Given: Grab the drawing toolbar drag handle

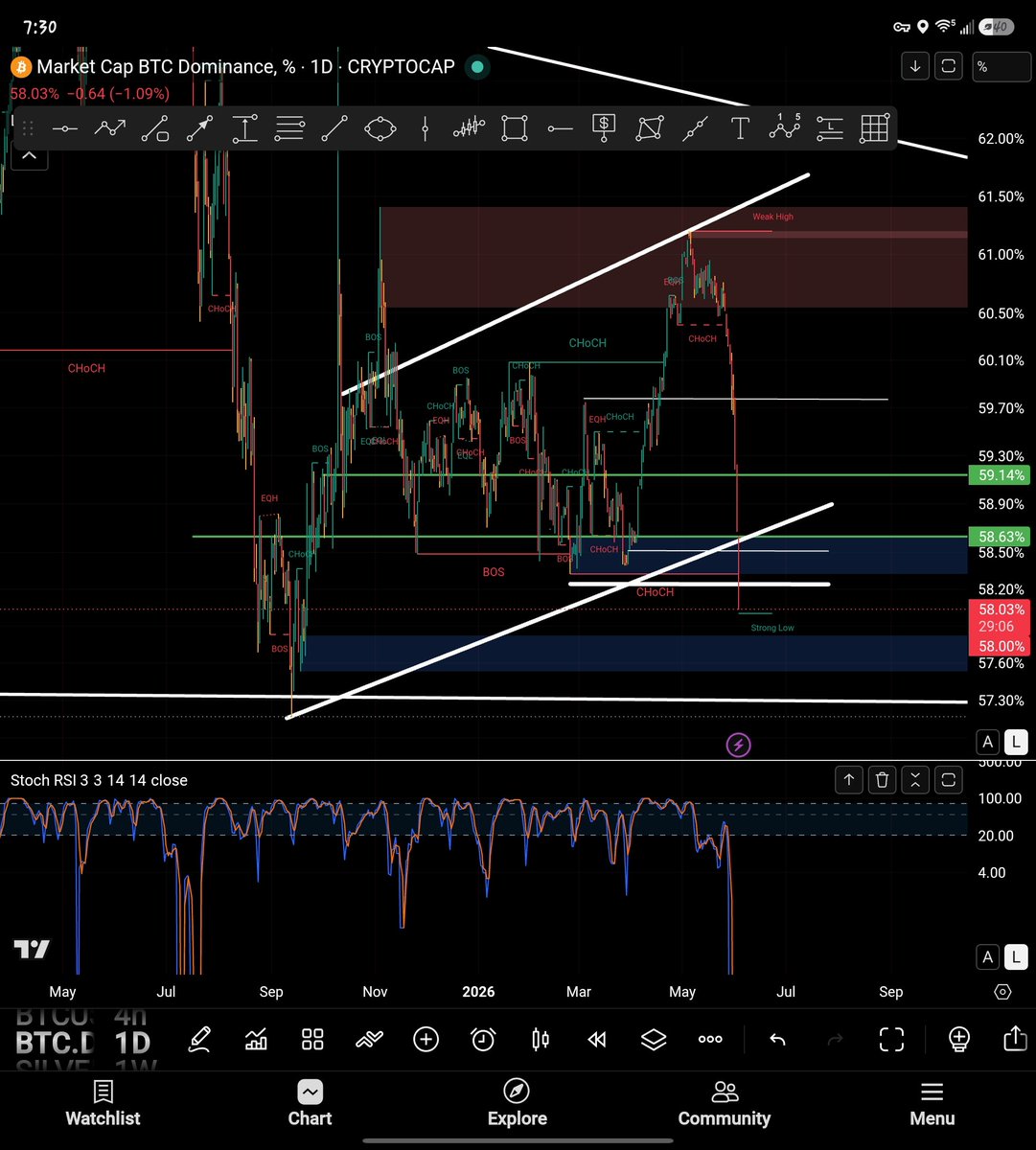Looking at the screenshot, I should point(28,128).
